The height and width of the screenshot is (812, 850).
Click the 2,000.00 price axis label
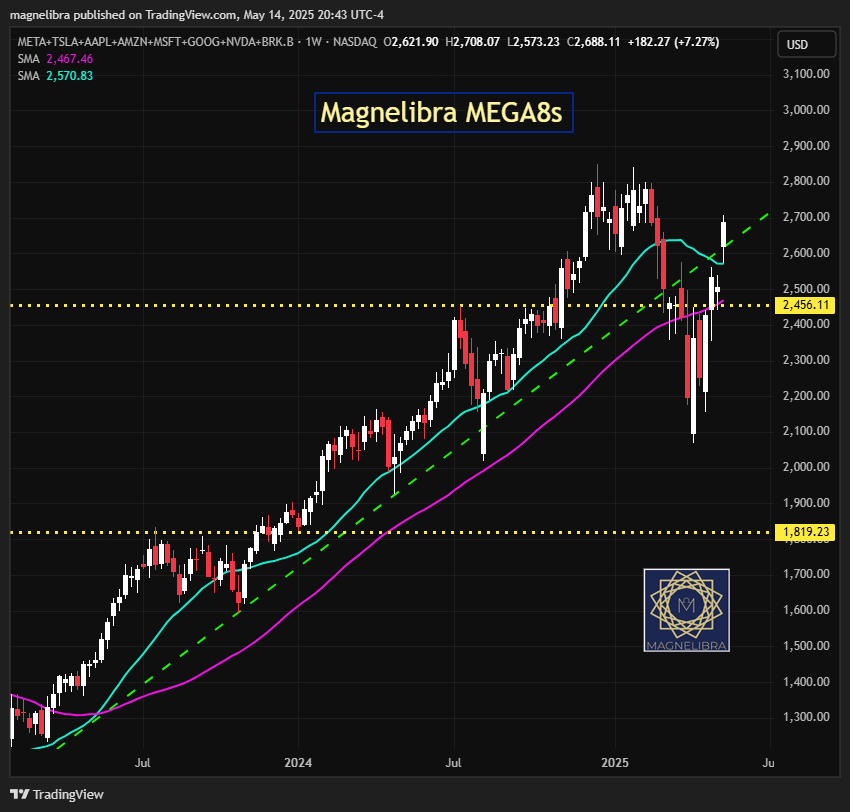(x=806, y=467)
